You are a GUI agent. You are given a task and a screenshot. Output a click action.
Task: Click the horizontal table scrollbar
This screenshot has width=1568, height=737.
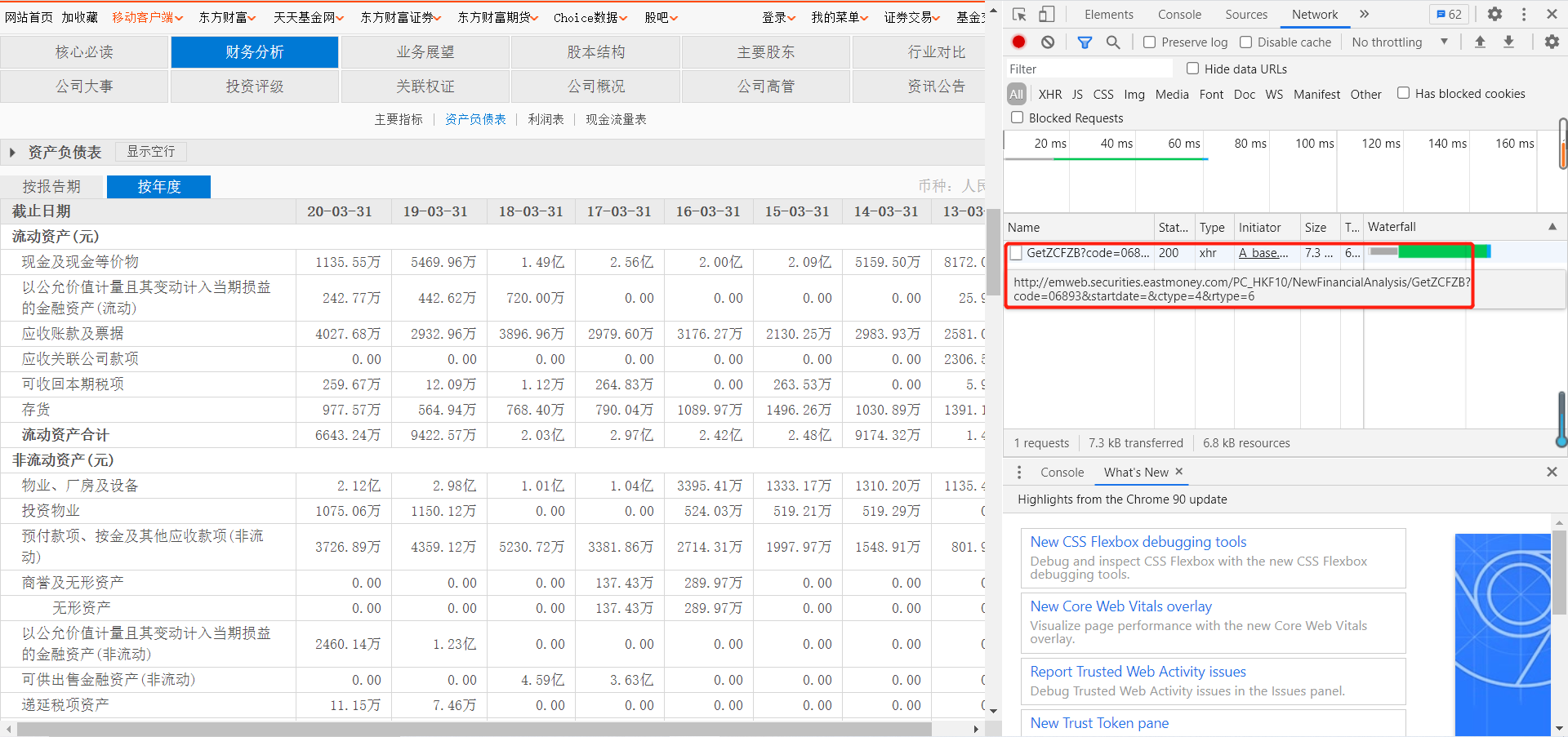pos(474,728)
